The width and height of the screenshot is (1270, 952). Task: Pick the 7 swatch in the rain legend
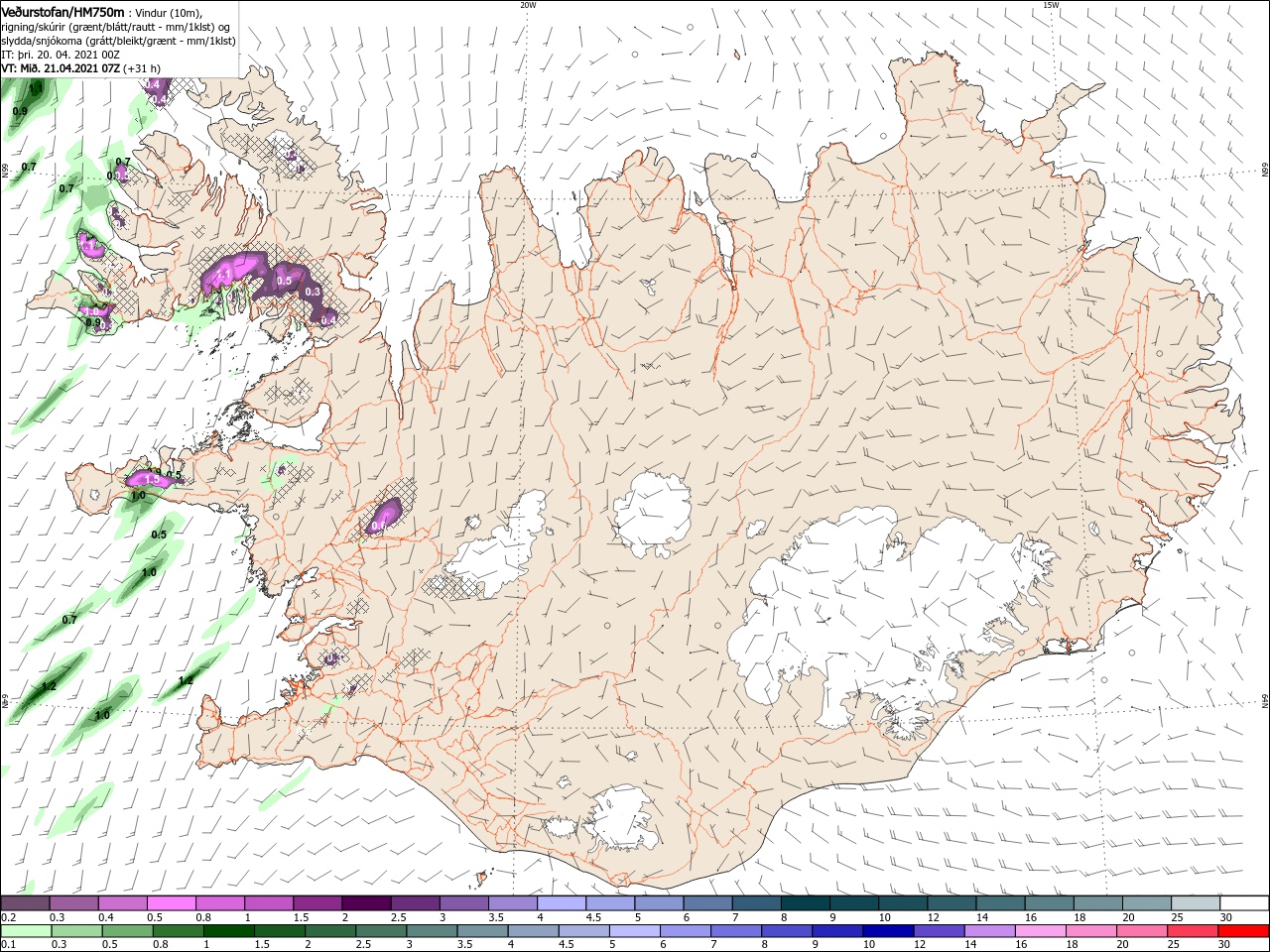pyautogui.click(x=736, y=931)
